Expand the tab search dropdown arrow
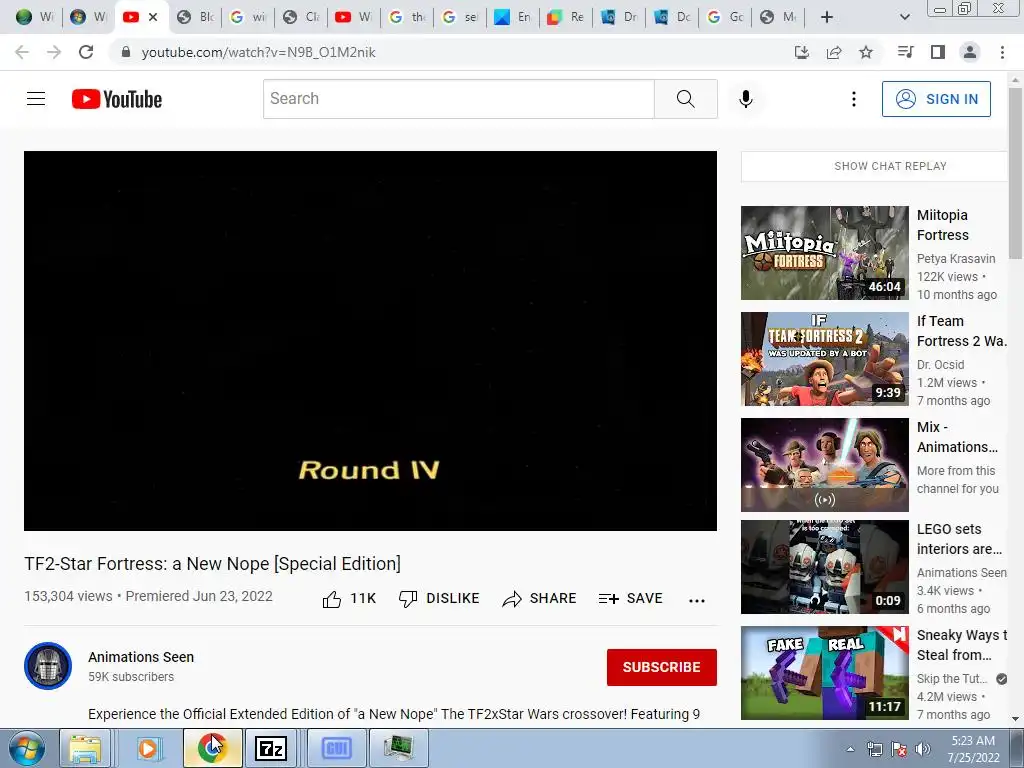 point(904,17)
